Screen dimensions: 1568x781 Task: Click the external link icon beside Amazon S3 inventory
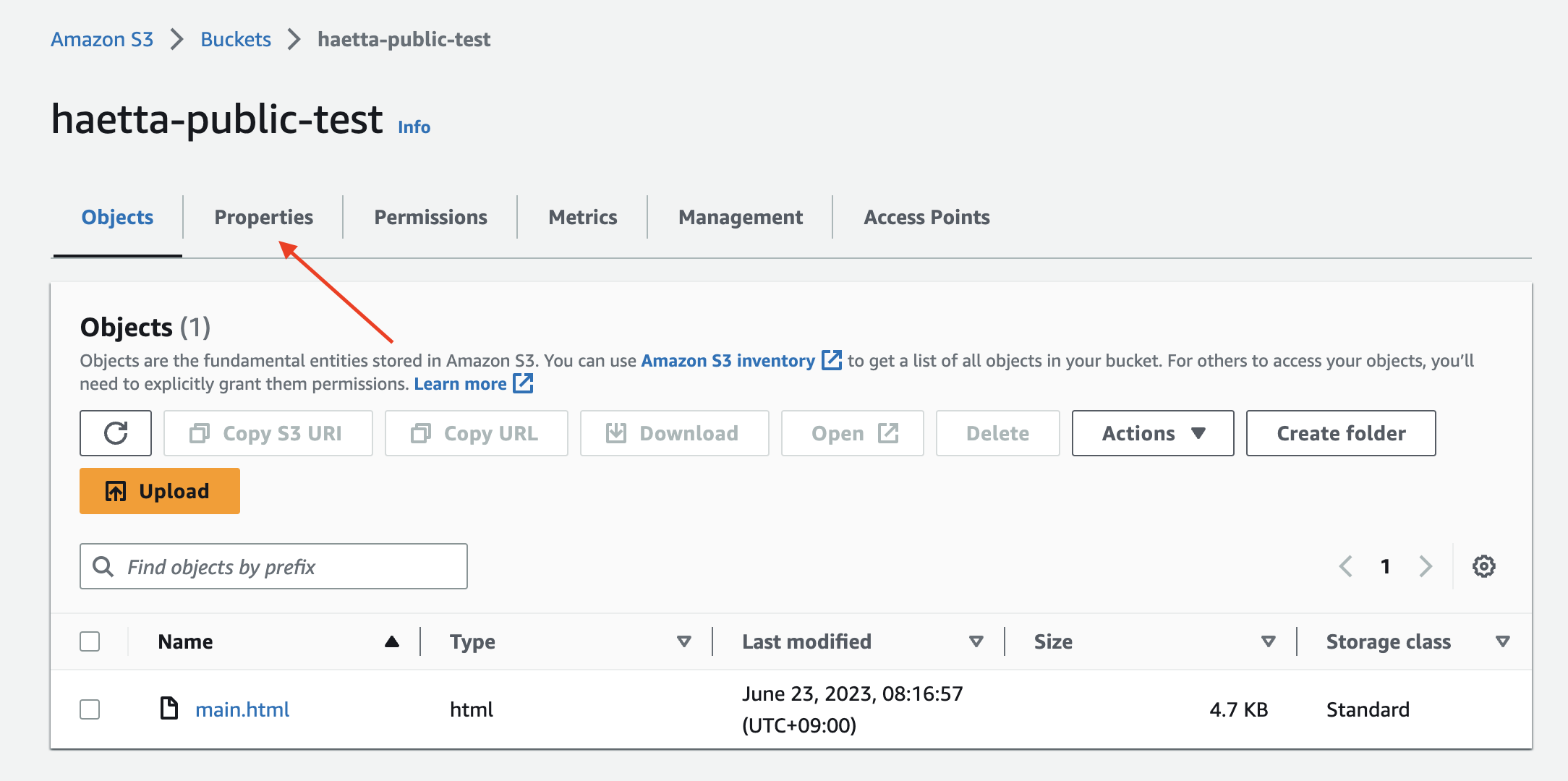pos(832,360)
